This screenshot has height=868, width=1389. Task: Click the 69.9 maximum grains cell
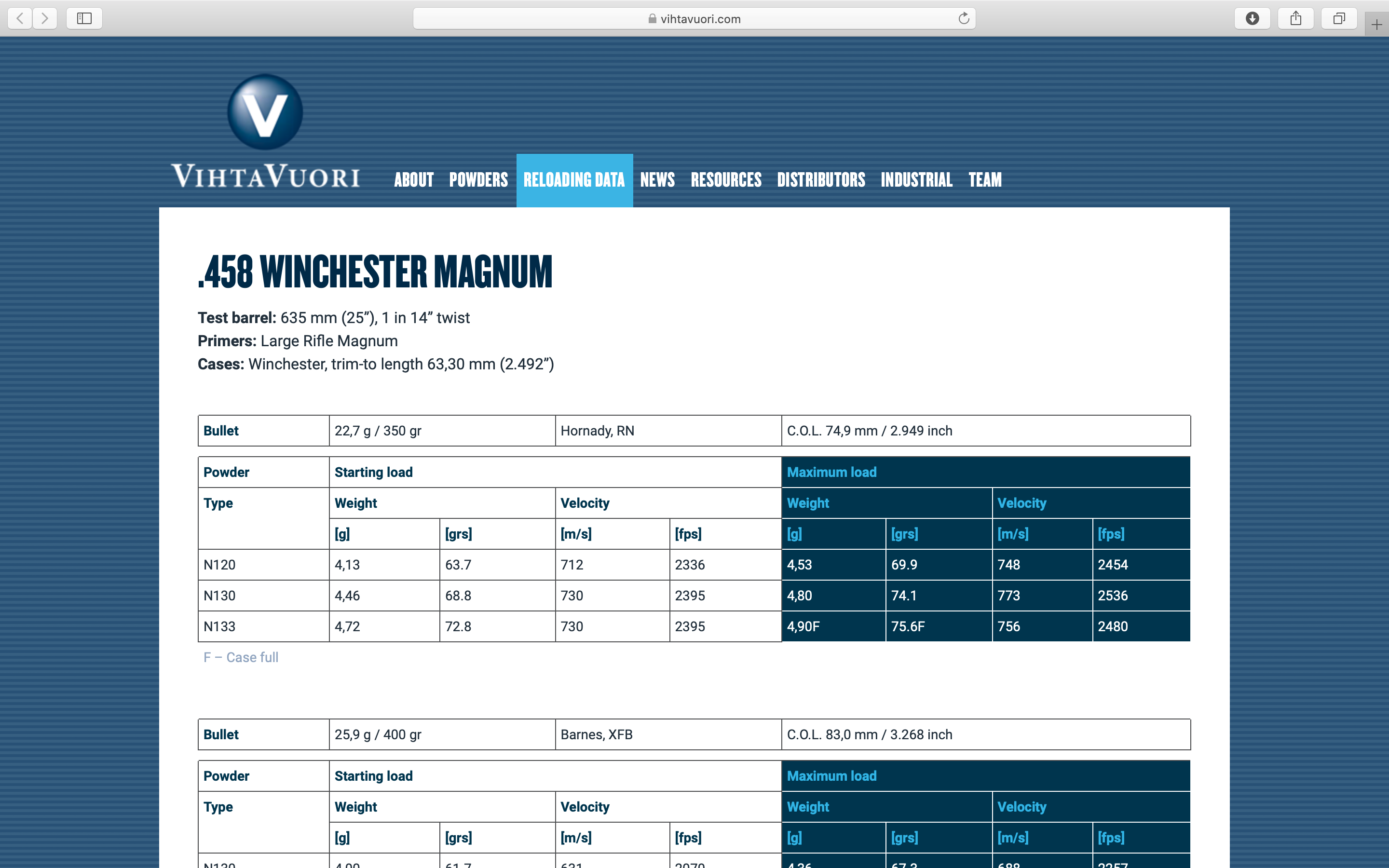pyautogui.click(x=939, y=565)
